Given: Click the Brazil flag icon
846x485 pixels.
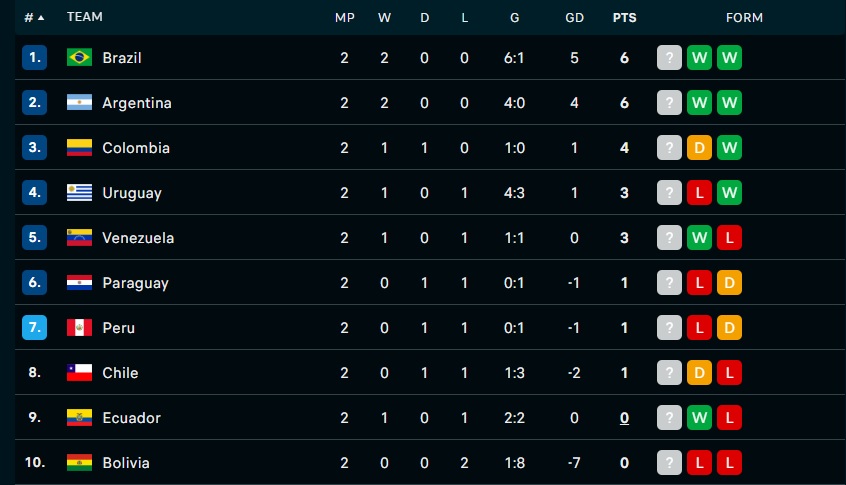Looking at the screenshot, I should (79, 57).
